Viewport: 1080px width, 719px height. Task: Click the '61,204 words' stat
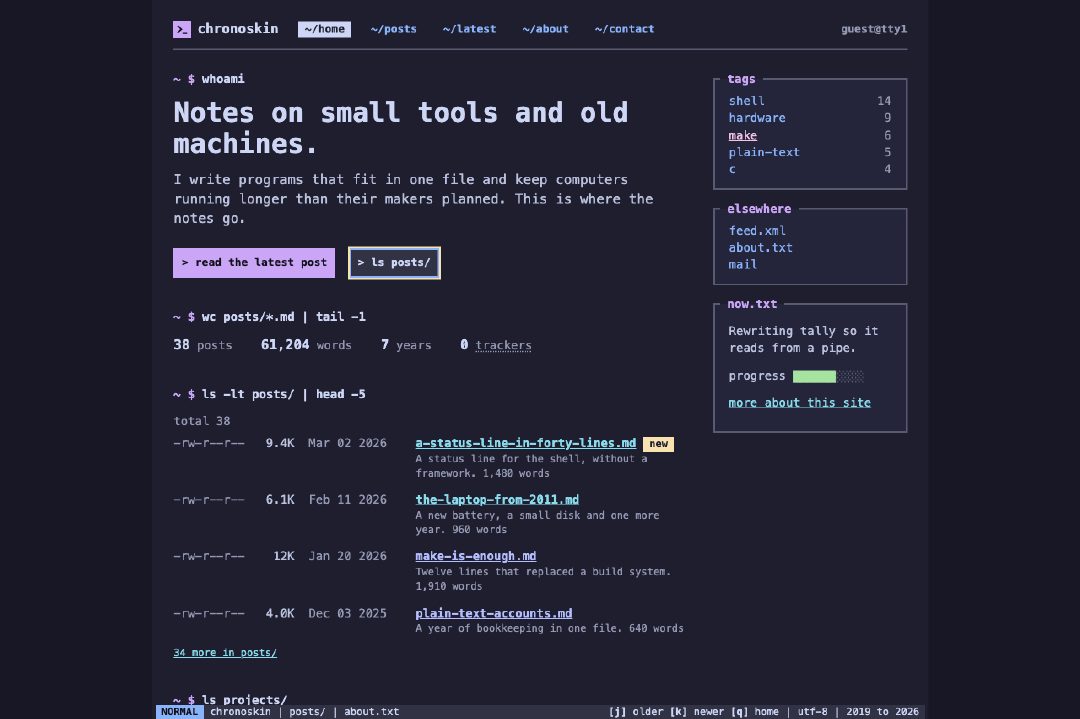306,344
